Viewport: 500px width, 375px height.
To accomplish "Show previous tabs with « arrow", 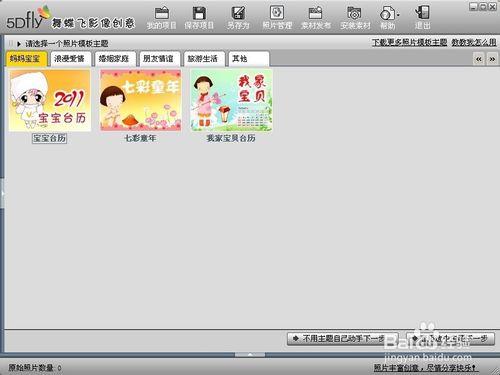I will (479, 59).
